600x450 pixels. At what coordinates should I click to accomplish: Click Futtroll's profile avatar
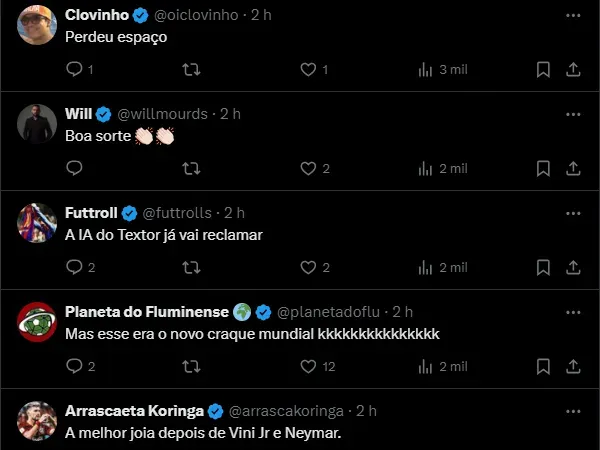[x=37, y=224]
